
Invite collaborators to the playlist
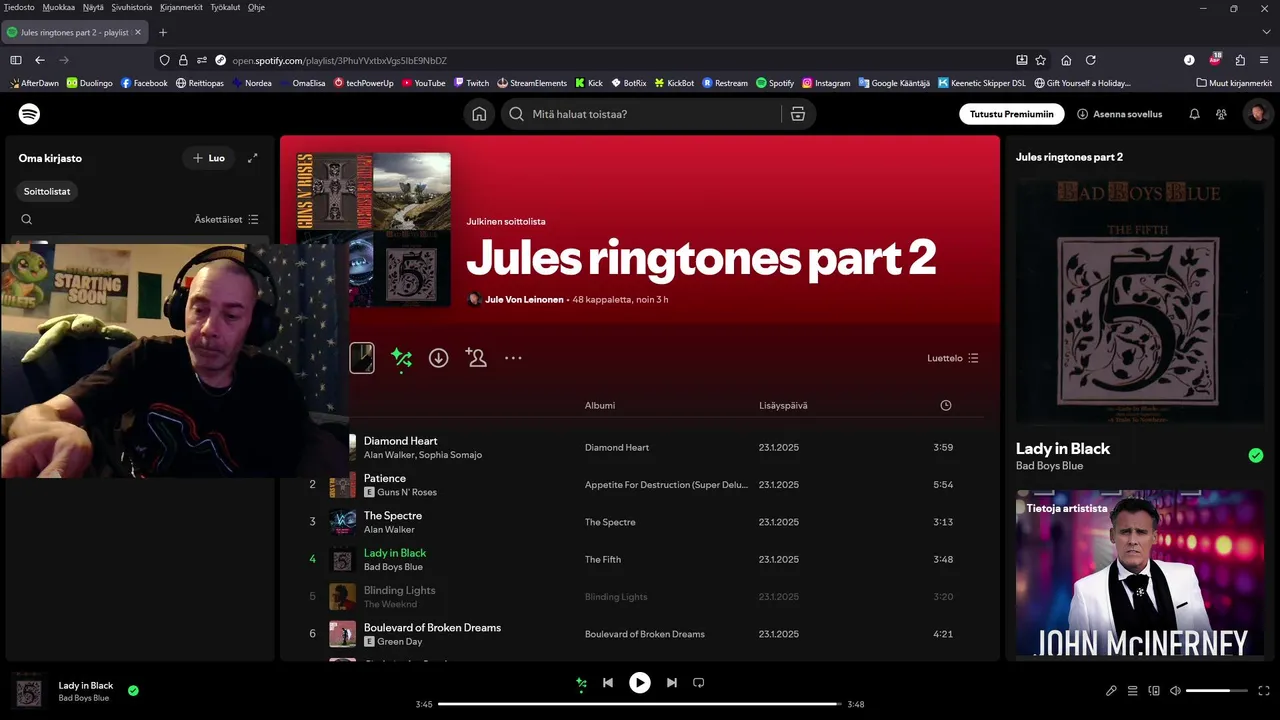[x=476, y=357]
